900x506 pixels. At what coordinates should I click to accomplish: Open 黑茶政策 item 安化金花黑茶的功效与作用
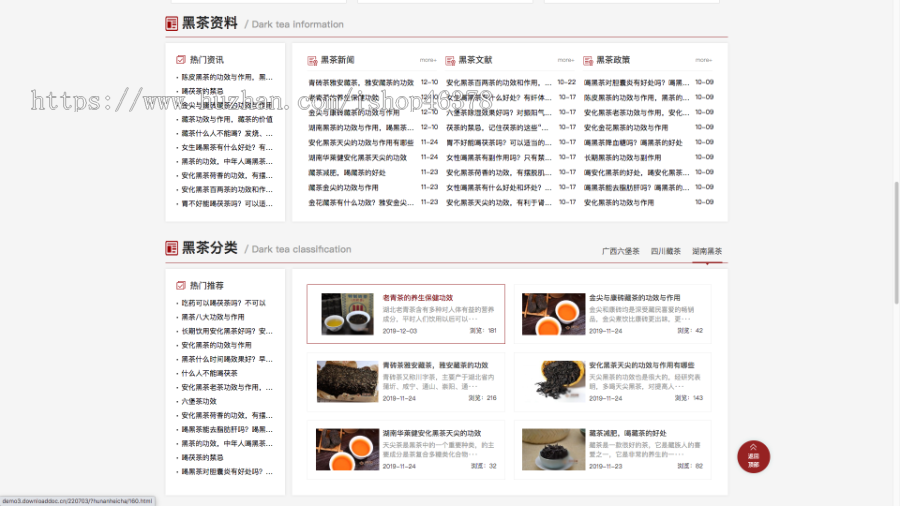pyautogui.click(x=626, y=127)
